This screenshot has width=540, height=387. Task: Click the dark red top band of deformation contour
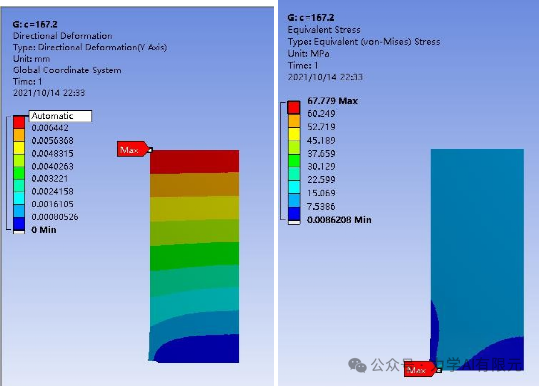(x=195, y=161)
